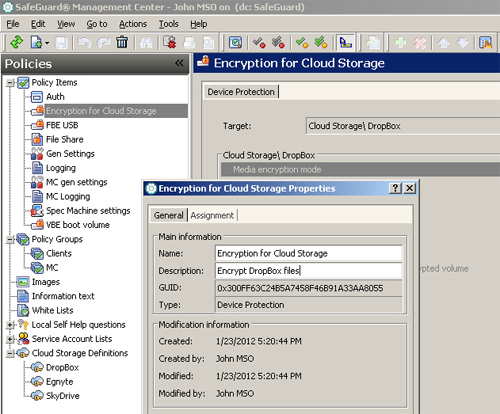
Task: Select the Gen Settings policy item
Action: [70, 154]
